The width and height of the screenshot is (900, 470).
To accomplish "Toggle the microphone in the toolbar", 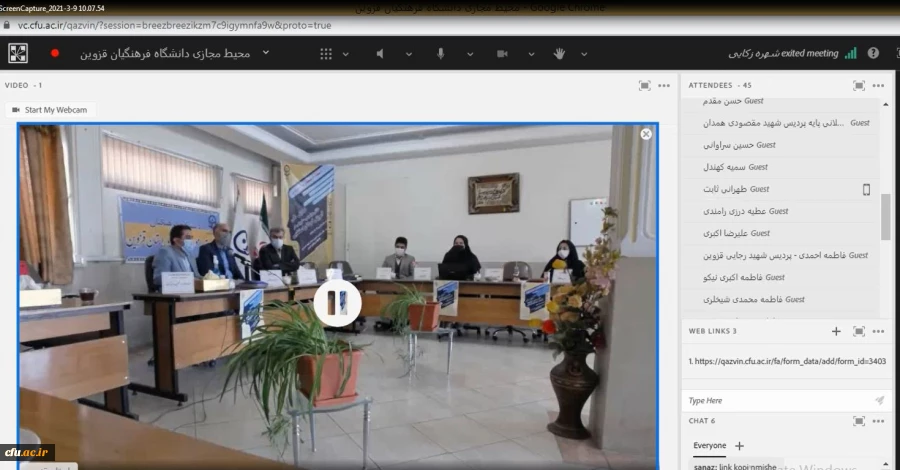I will pos(440,53).
